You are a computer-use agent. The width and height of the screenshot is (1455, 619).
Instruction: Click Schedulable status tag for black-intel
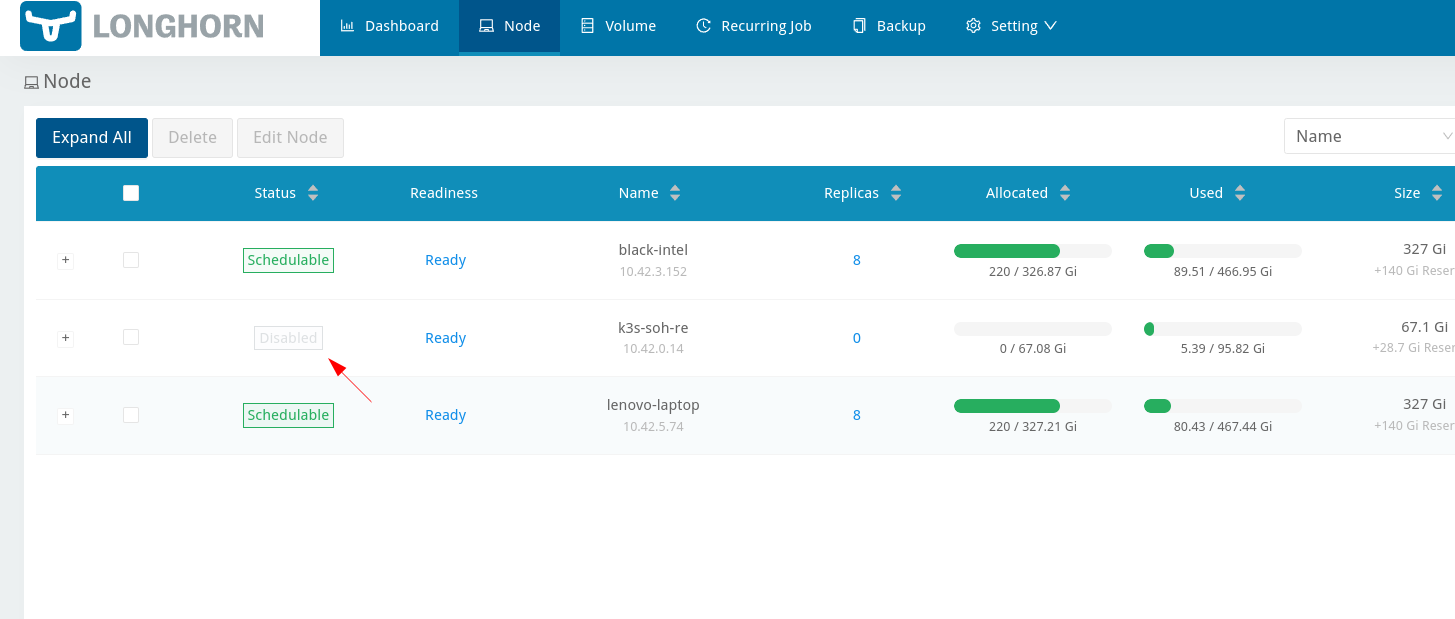288,260
